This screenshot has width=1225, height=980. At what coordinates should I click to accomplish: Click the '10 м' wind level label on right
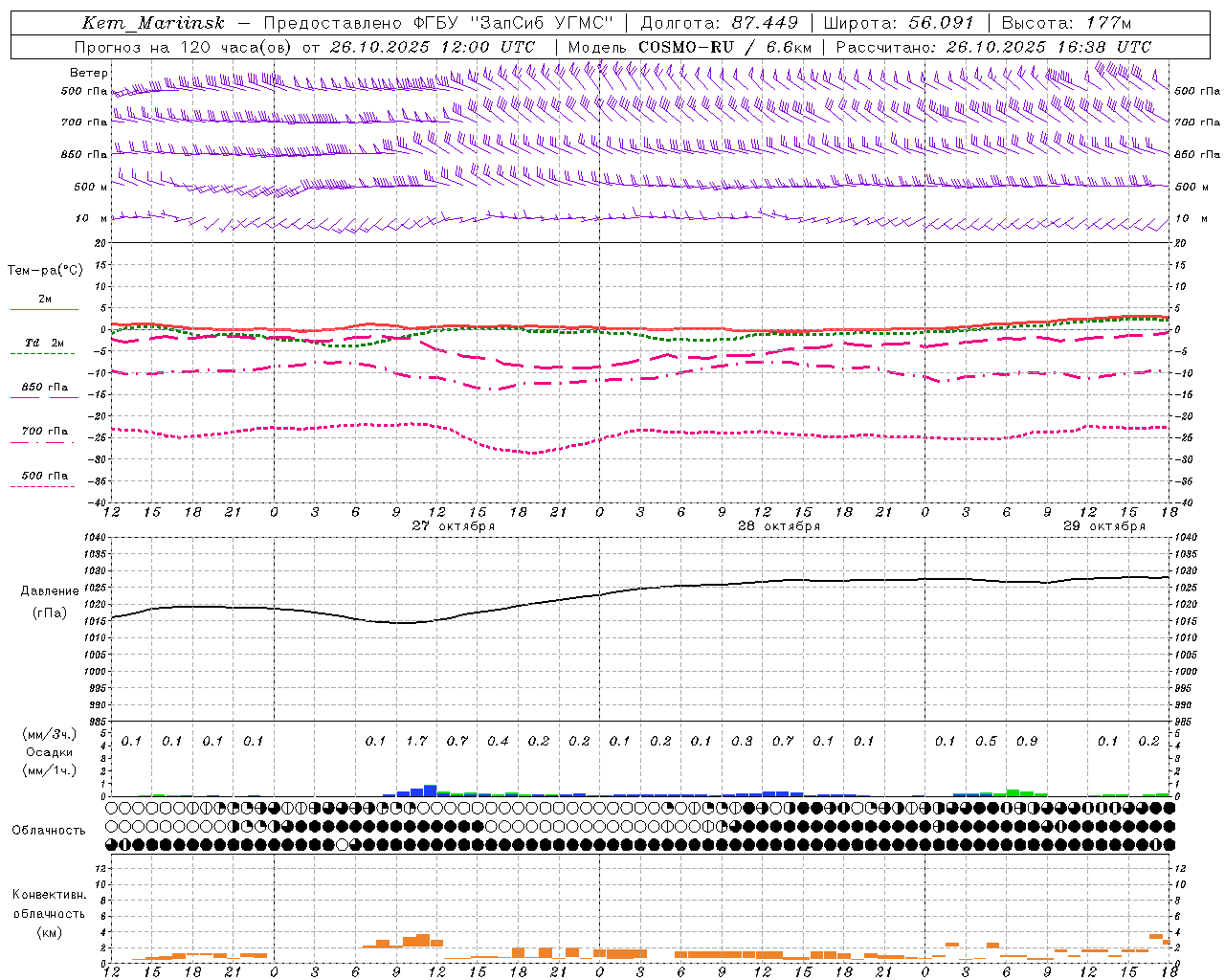(x=1190, y=219)
